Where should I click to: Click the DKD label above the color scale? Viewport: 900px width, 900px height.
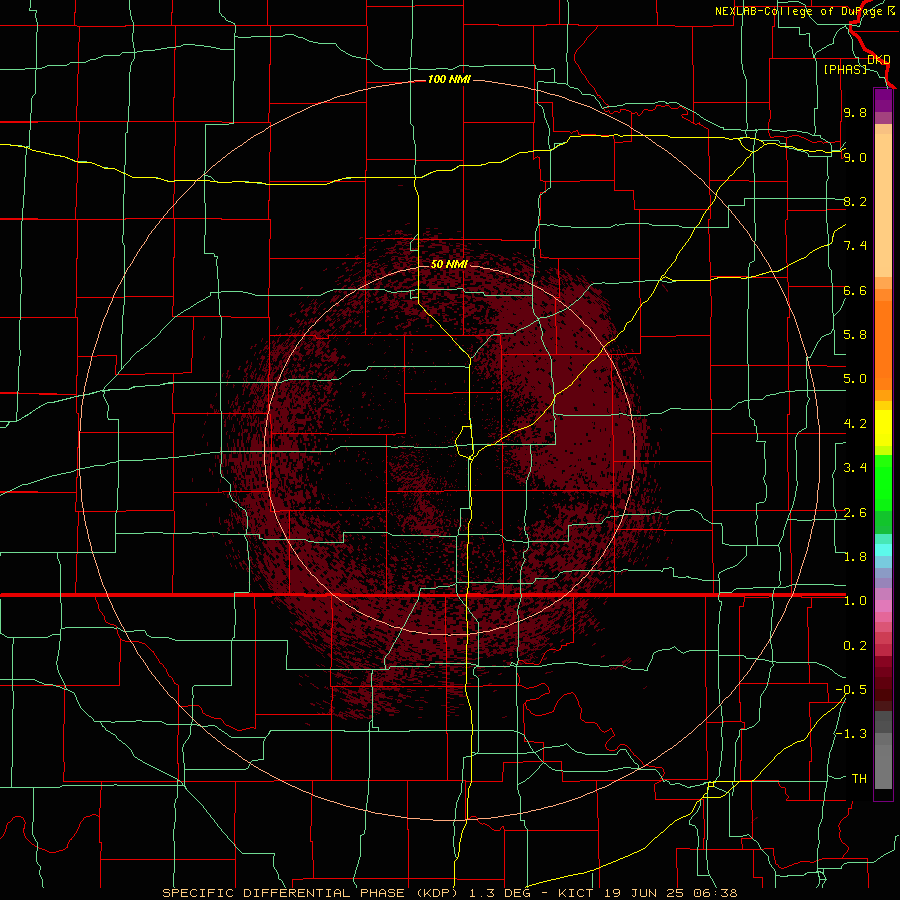(879, 60)
